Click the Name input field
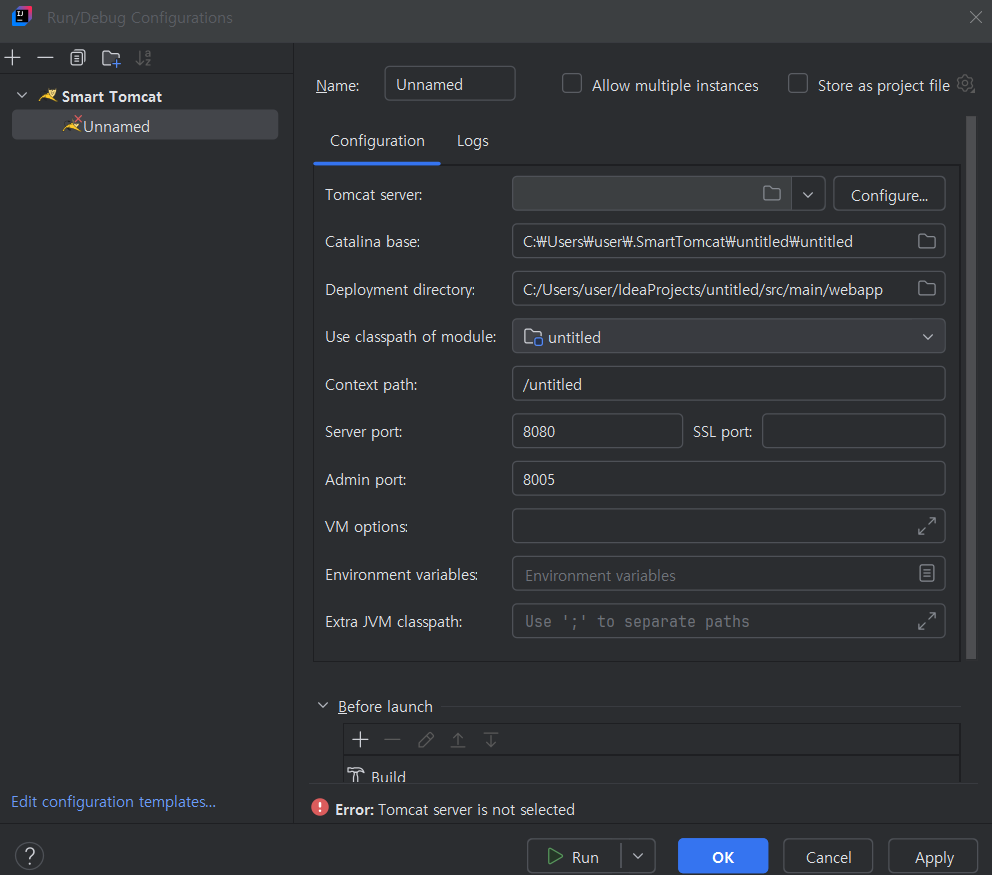This screenshot has width=992, height=875. tap(450, 84)
